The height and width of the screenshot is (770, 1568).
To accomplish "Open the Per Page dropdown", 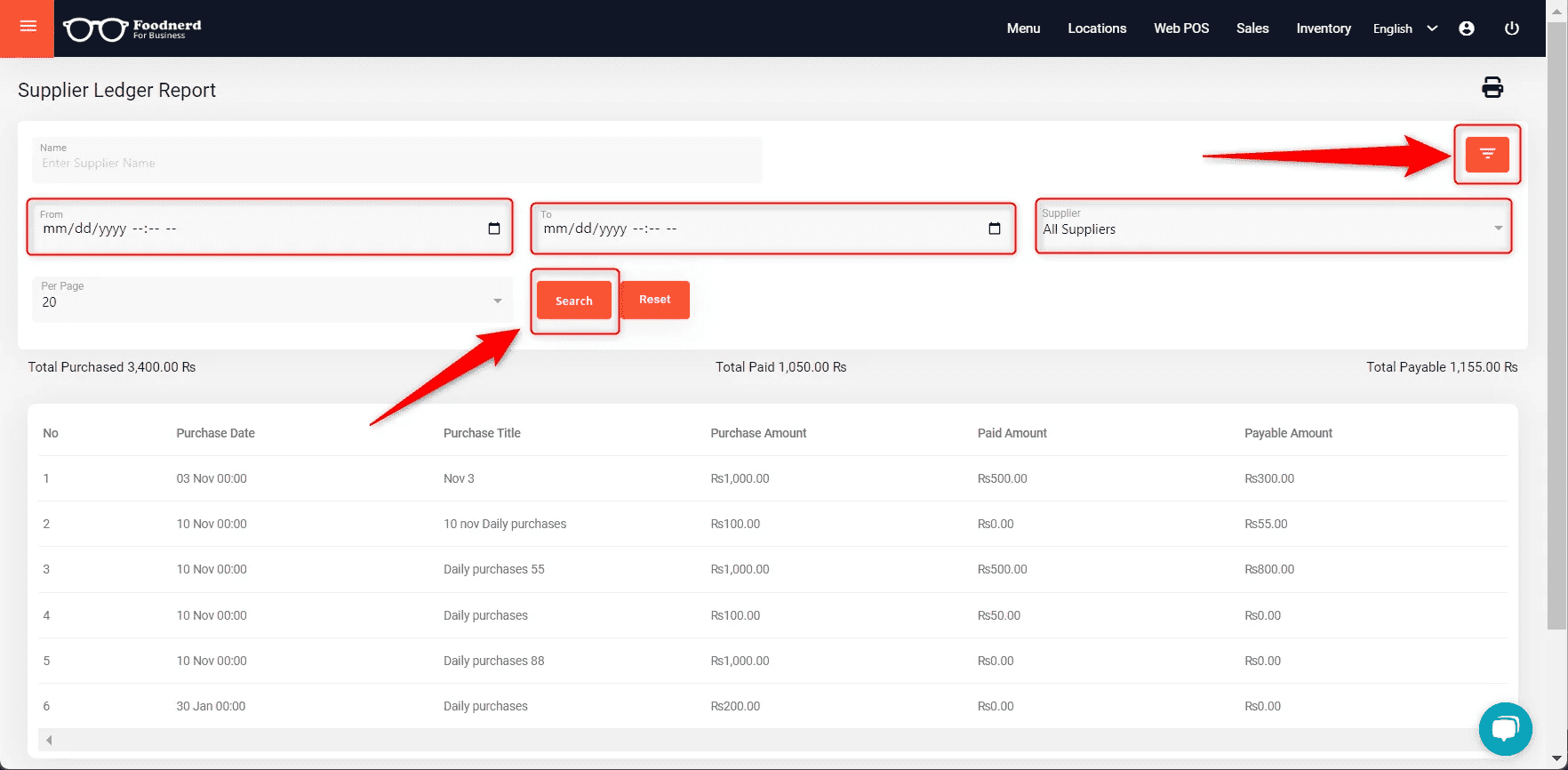I will (272, 299).
